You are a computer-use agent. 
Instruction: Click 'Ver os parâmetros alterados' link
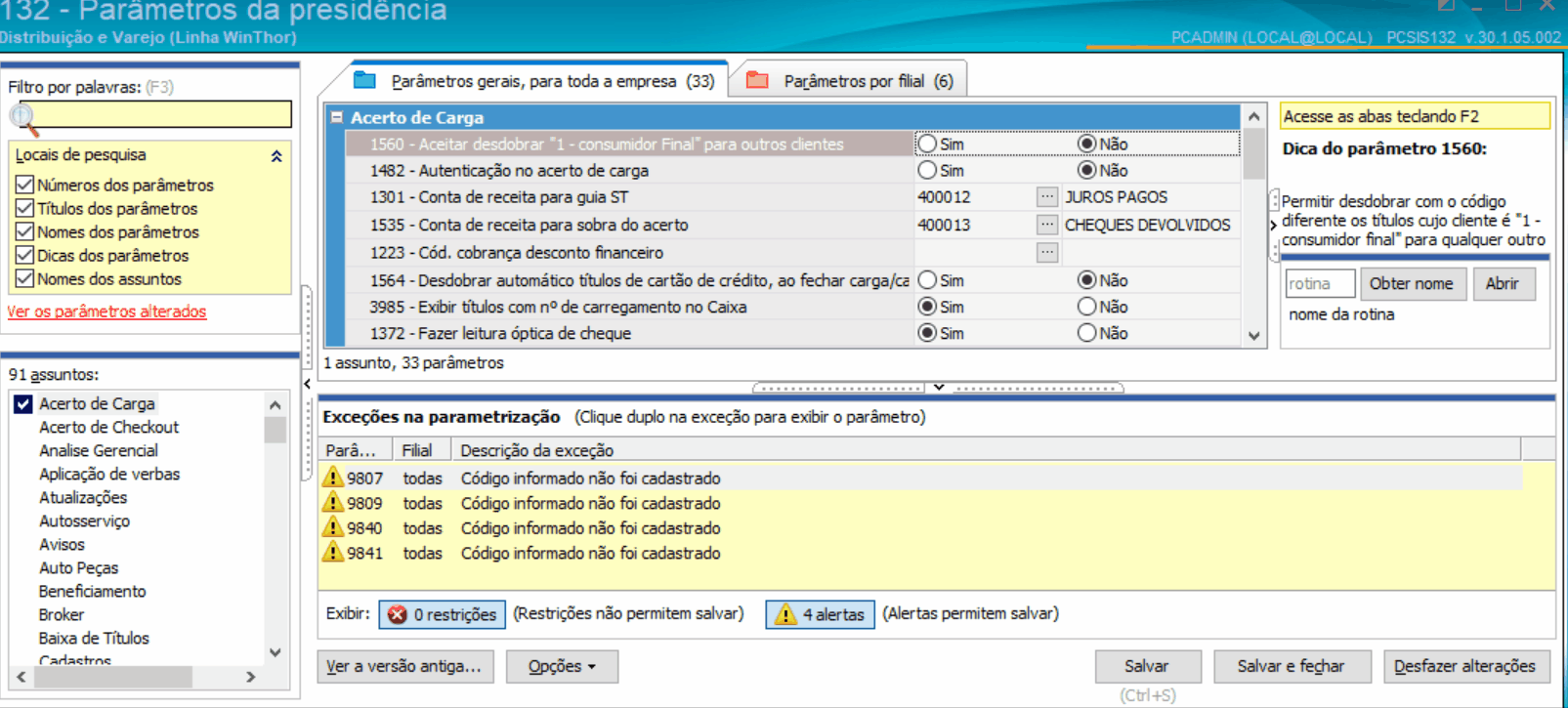[x=106, y=312]
